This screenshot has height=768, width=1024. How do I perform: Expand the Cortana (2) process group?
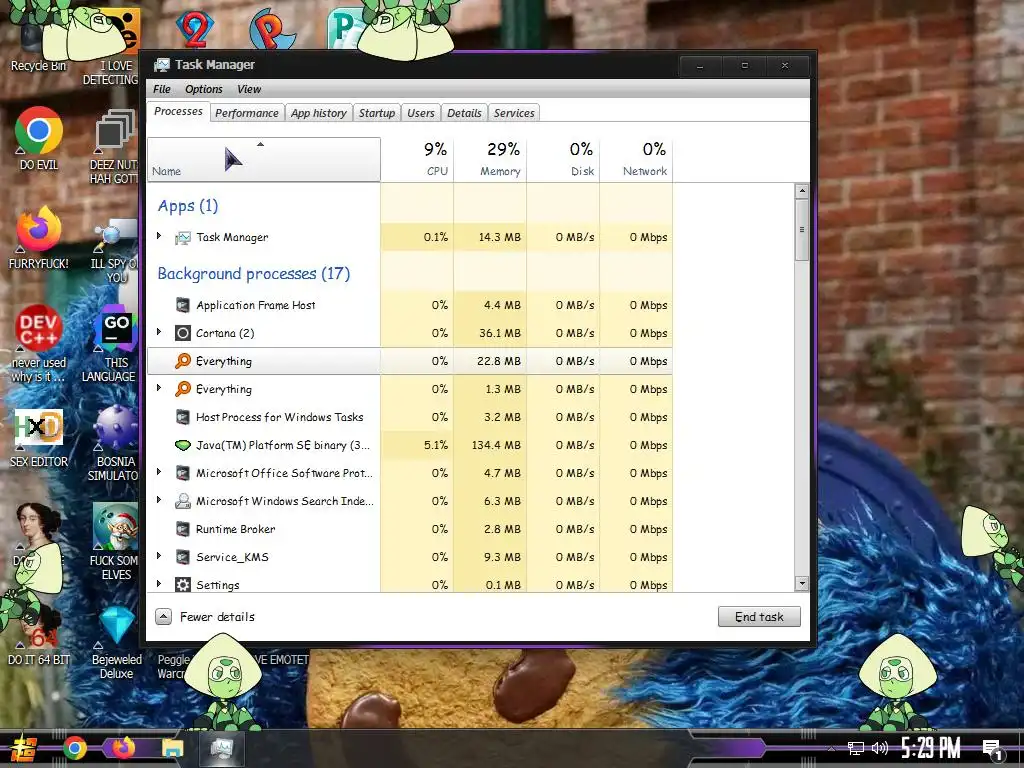click(159, 332)
